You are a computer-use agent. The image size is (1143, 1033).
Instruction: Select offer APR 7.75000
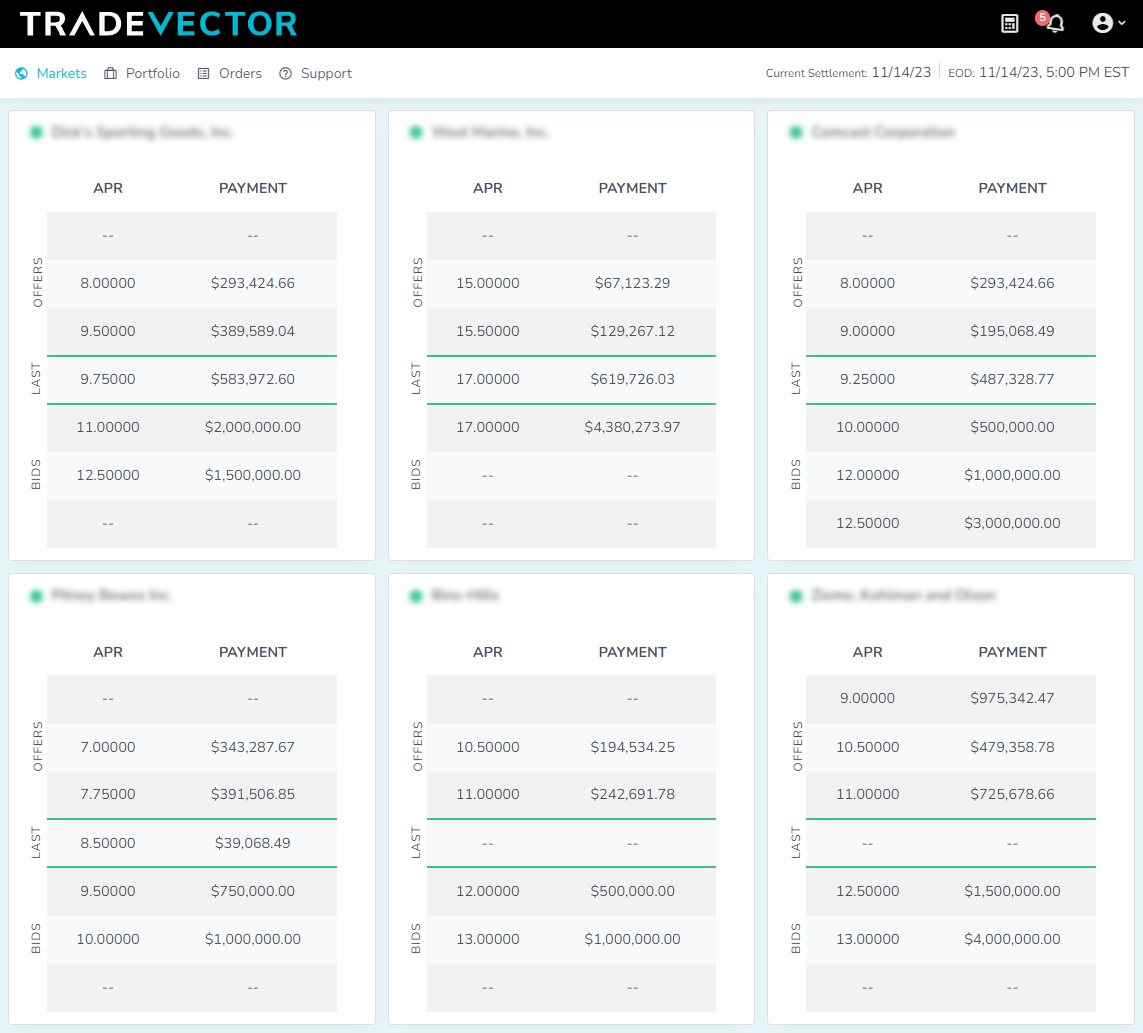(108, 794)
